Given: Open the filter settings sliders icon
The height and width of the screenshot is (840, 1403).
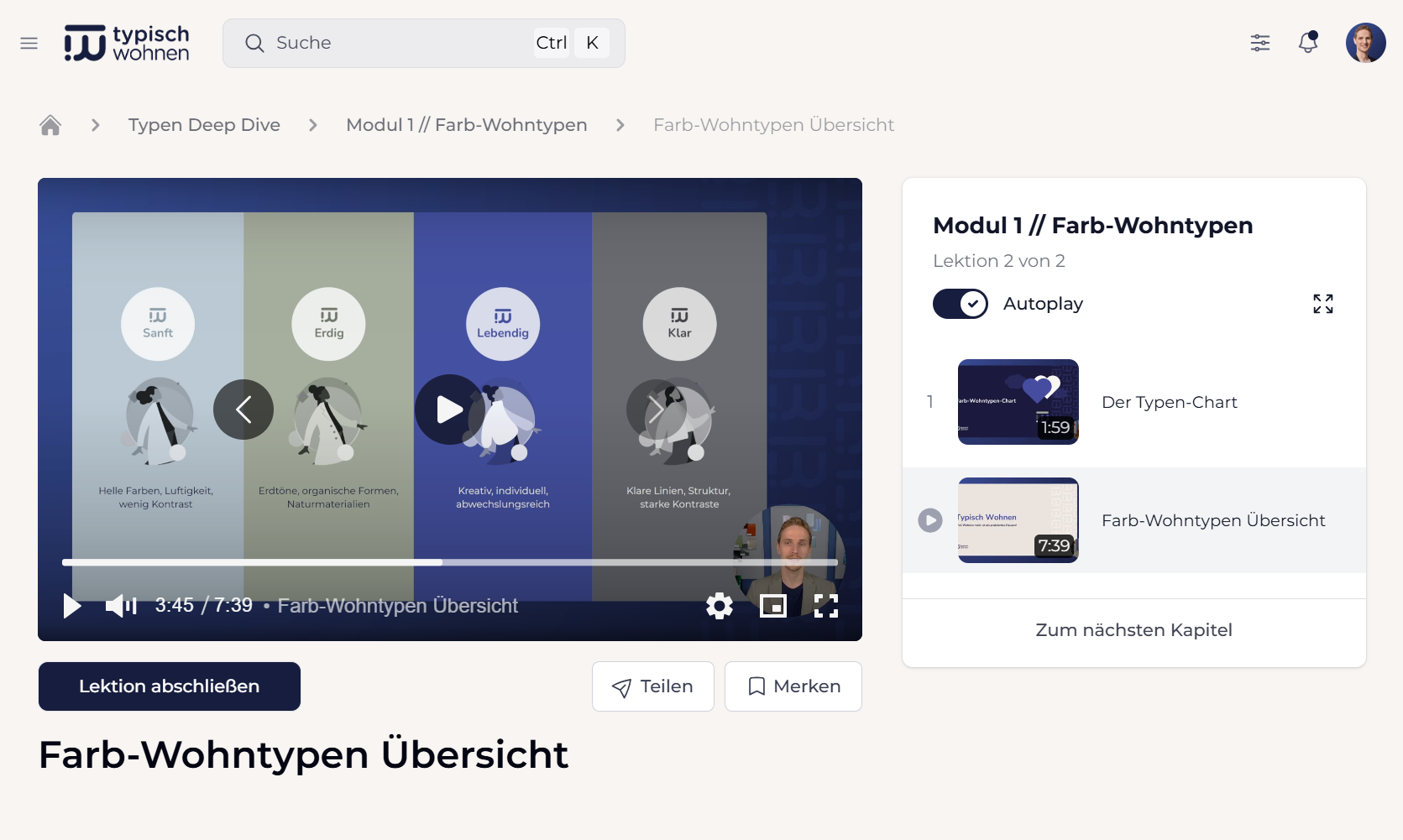Looking at the screenshot, I should [1259, 43].
